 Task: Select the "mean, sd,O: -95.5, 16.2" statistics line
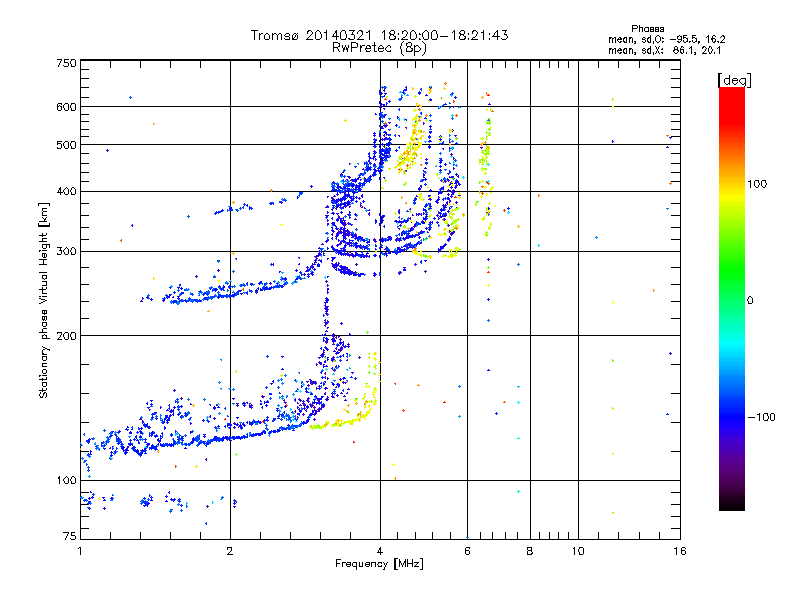(x=666, y=39)
